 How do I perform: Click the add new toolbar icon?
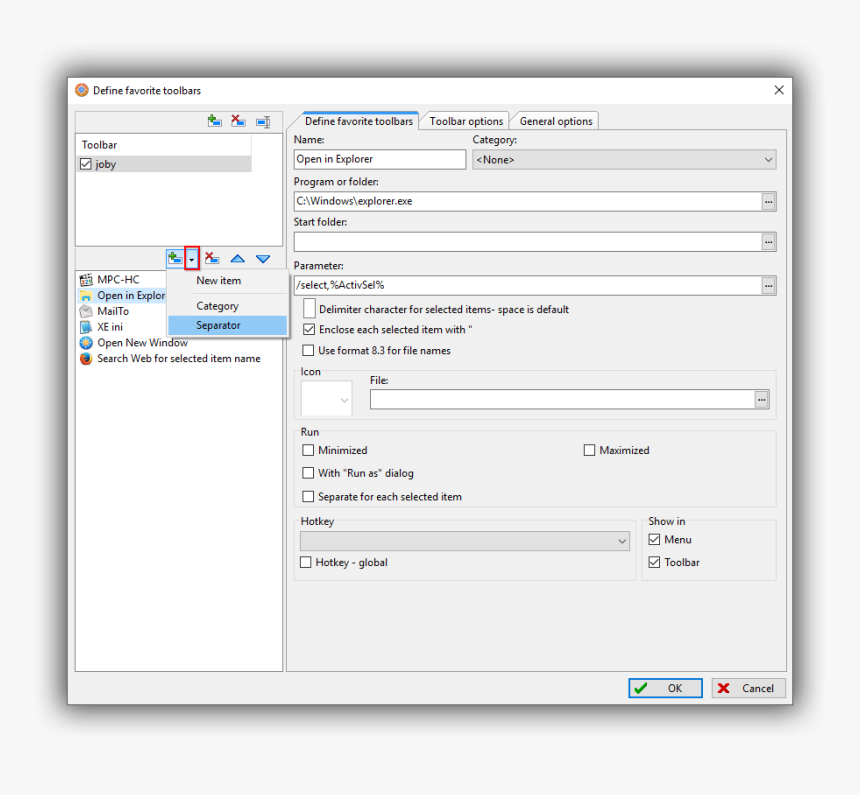(214, 121)
